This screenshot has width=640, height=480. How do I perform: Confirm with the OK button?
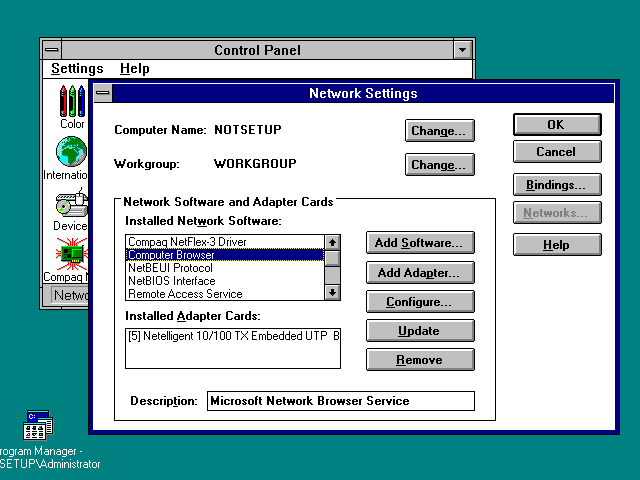pyautogui.click(x=557, y=124)
